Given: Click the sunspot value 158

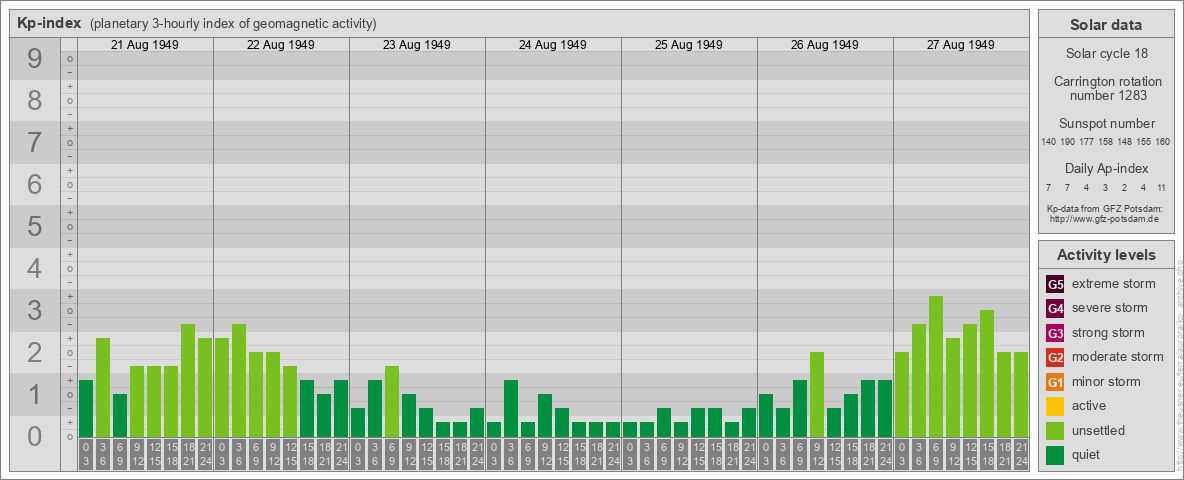Looking at the screenshot, I should click(x=1105, y=142).
